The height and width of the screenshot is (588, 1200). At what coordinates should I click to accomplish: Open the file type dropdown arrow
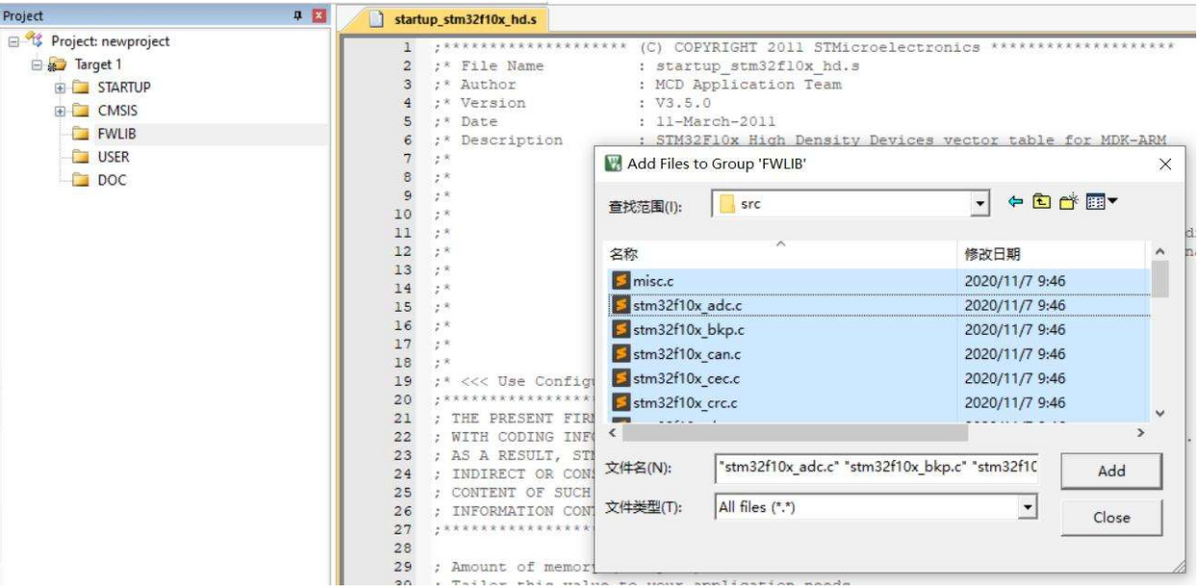click(x=1027, y=507)
